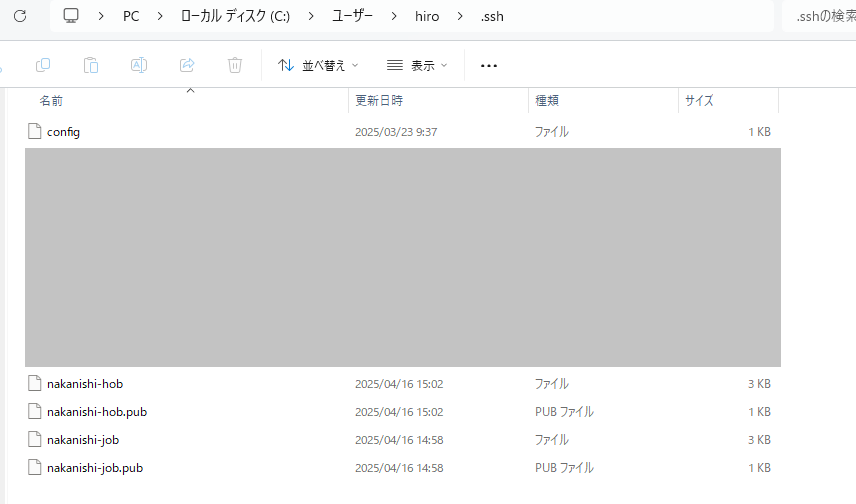856x504 pixels.
Task: Sort by 更新日時 column header
Action: coord(379,100)
